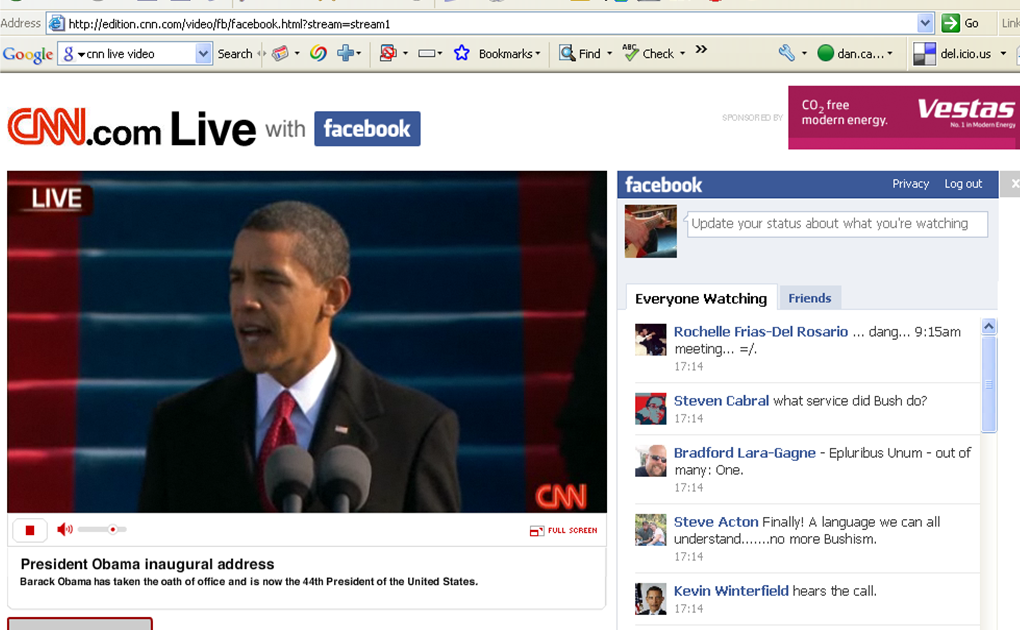This screenshot has height=630, width=1020.
Task: Click the Go arrow button
Action: pos(950,23)
